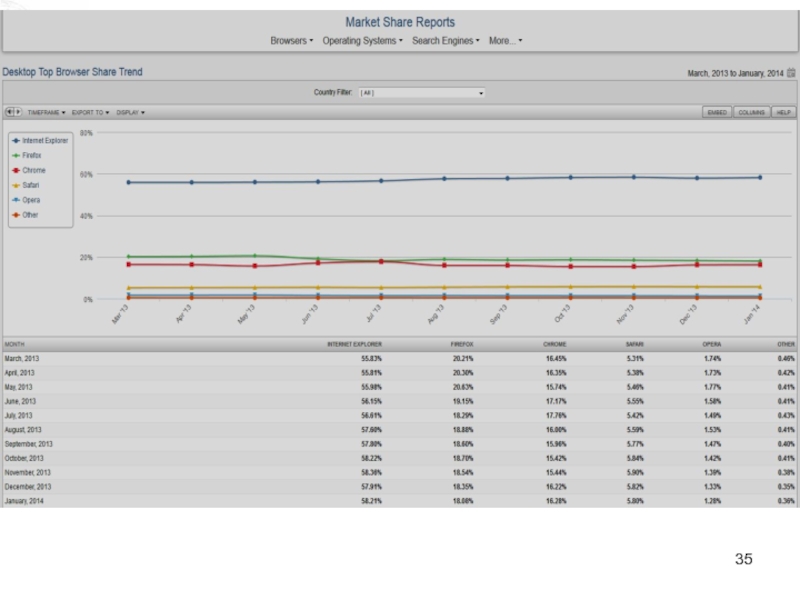The image size is (800, 600).
Task: Open the calendar date range picker
Action: [791, 73]
